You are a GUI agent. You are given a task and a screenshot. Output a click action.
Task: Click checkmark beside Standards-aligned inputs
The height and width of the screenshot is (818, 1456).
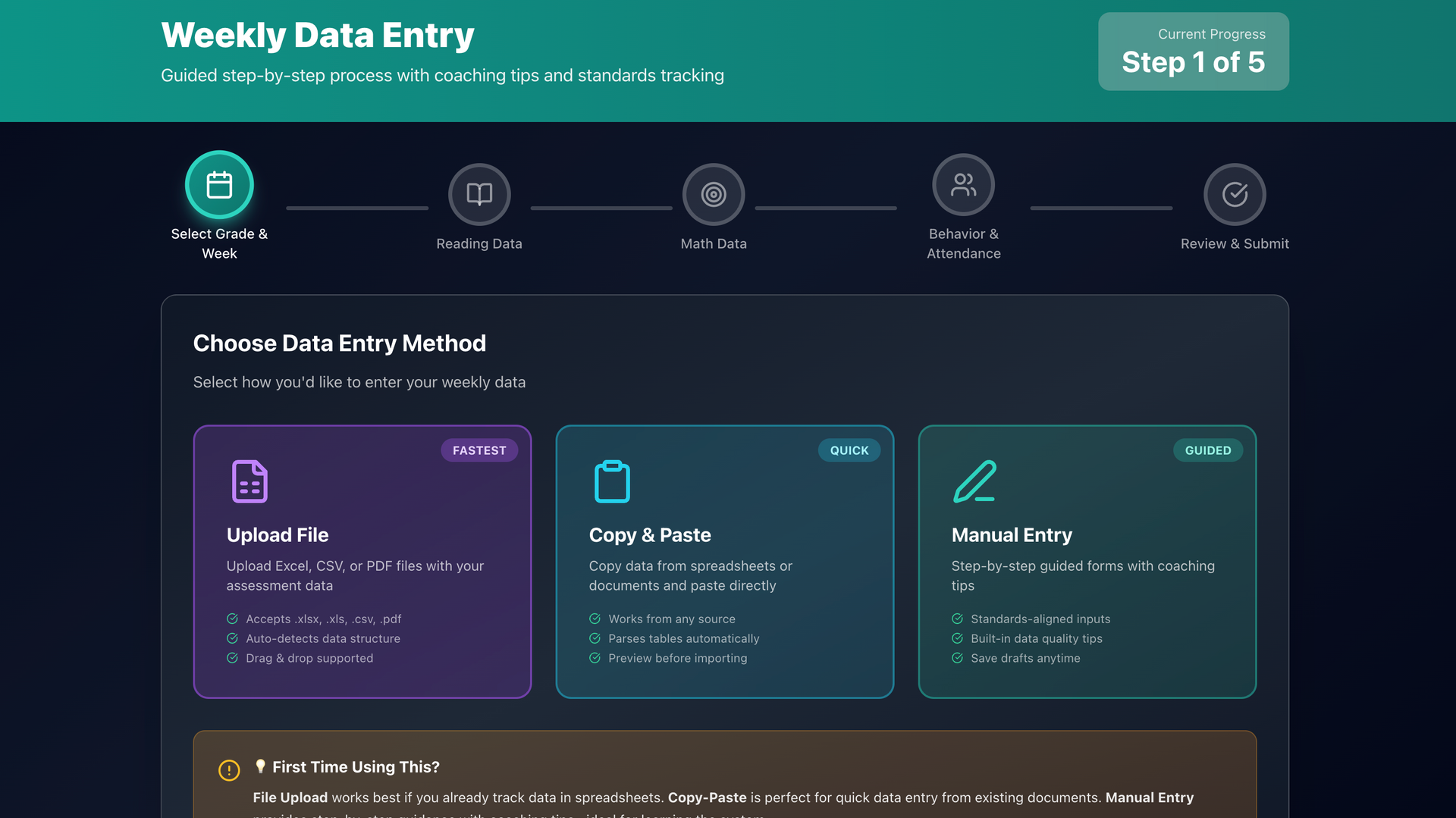pos(957,619)
